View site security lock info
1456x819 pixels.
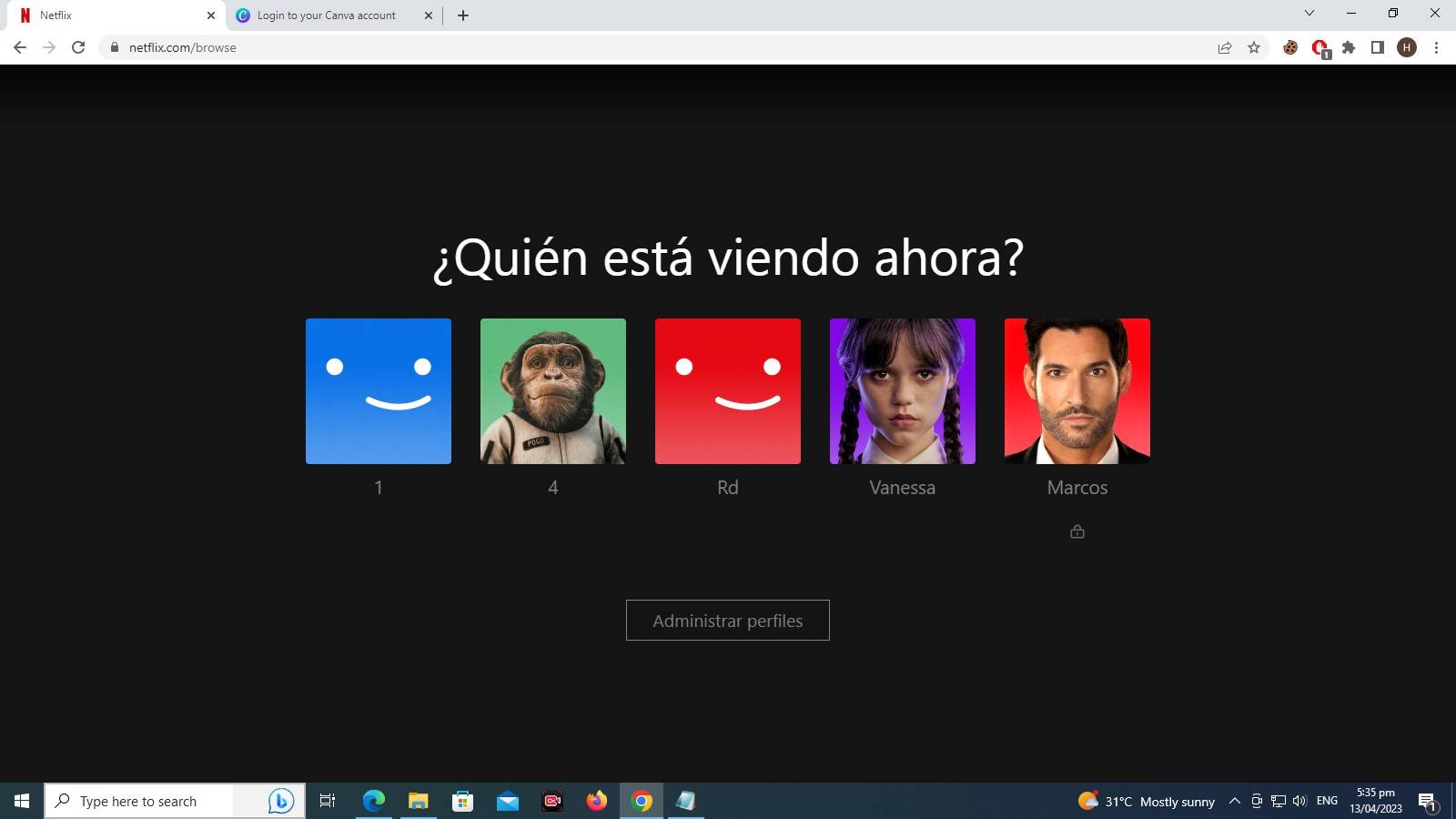[114, 47]
